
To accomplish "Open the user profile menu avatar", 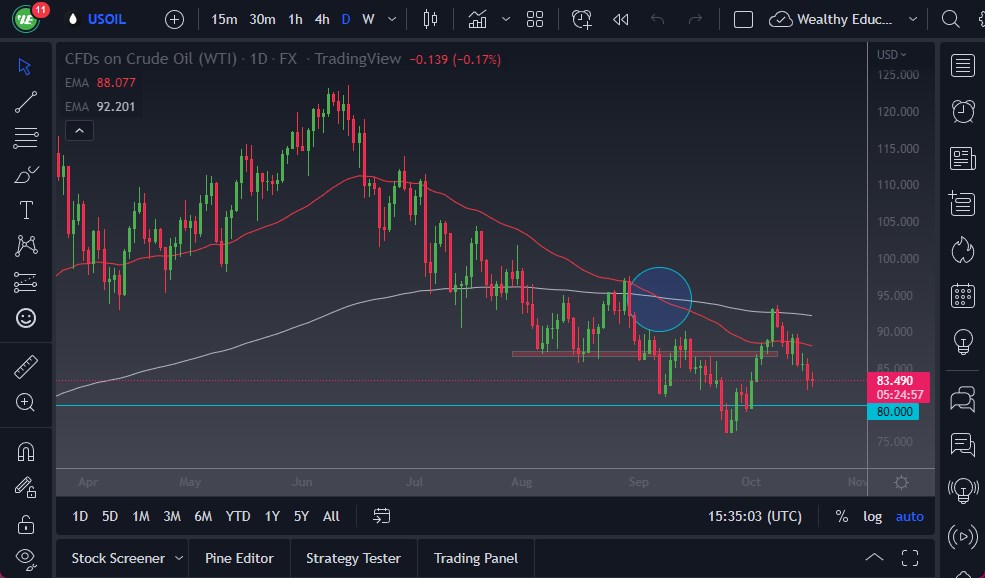I will 26,19.
